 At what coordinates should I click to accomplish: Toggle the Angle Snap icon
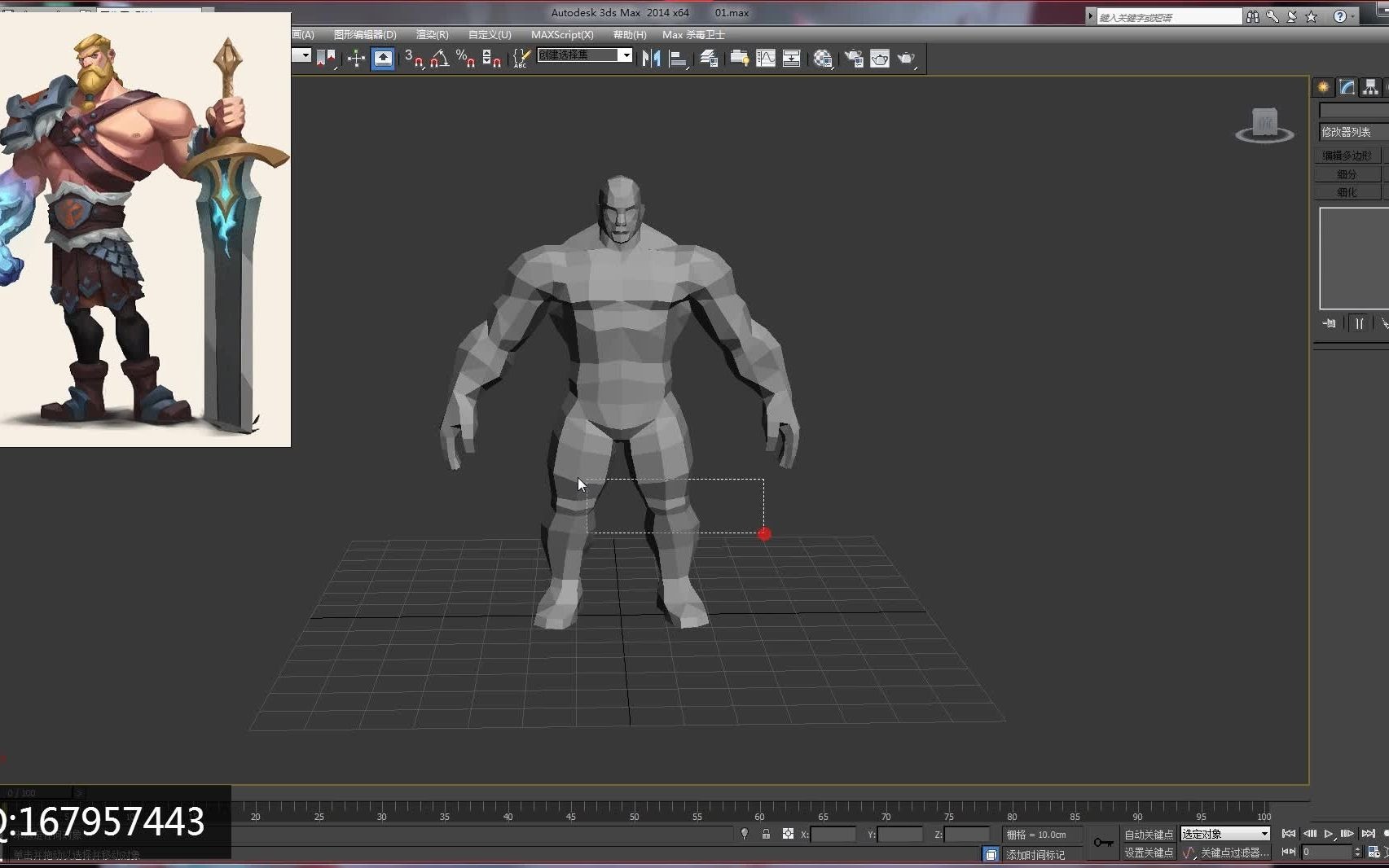pyautogui.click(x=440, y=58)
